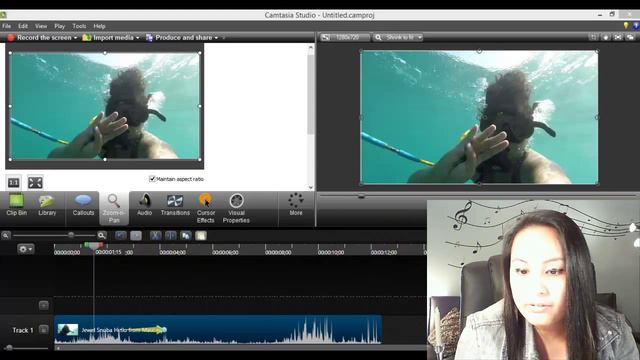Open Cursor Effects tool

click(206, 209)
